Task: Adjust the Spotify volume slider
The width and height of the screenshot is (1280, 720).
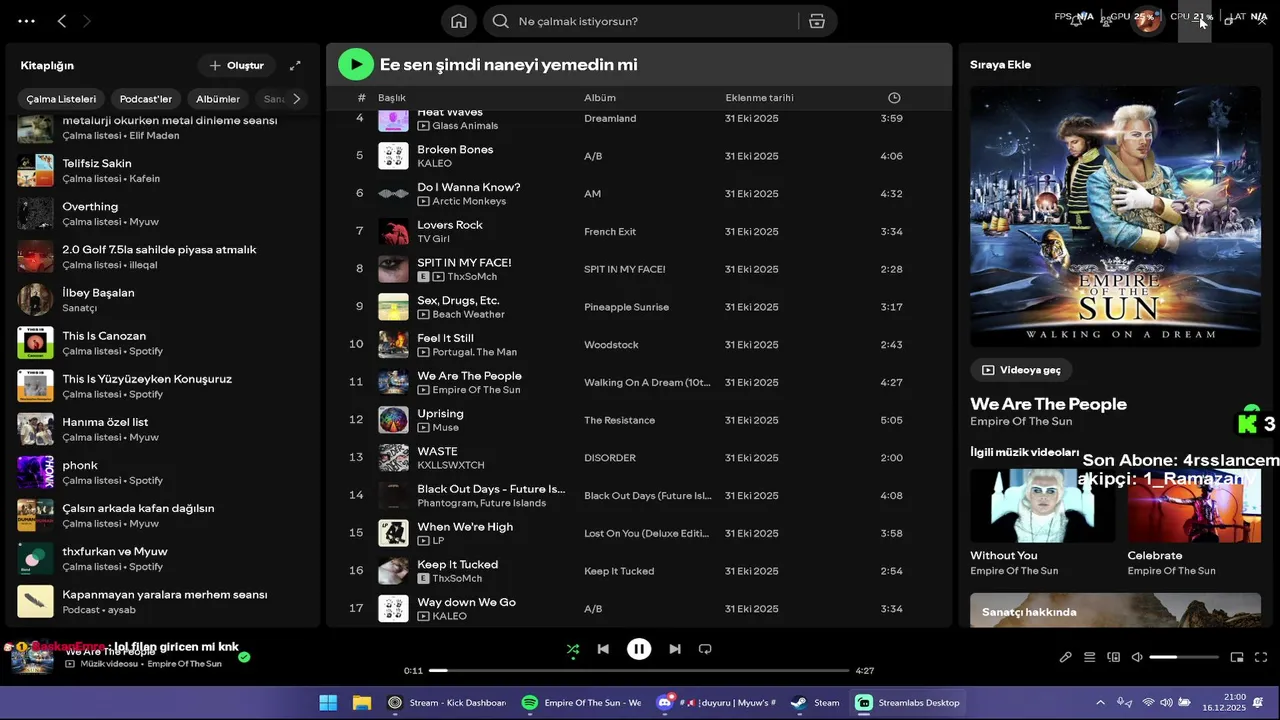Action: tap(1184, 657)
